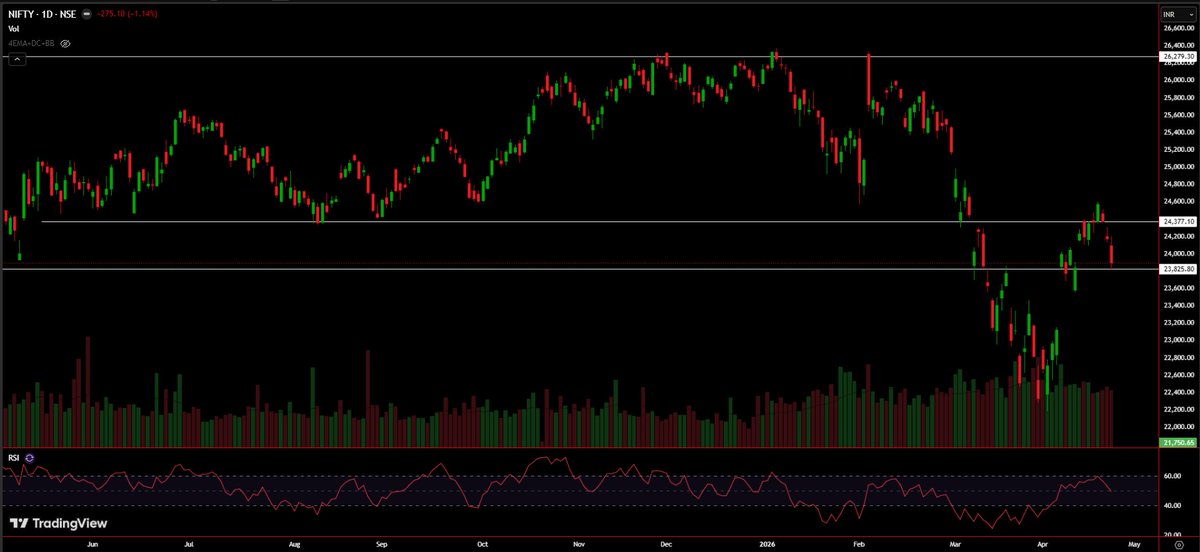The image size is (1200, 552).
Task: Click the 23,825.80 horizontal line price label
Action: coord(1179,269)
